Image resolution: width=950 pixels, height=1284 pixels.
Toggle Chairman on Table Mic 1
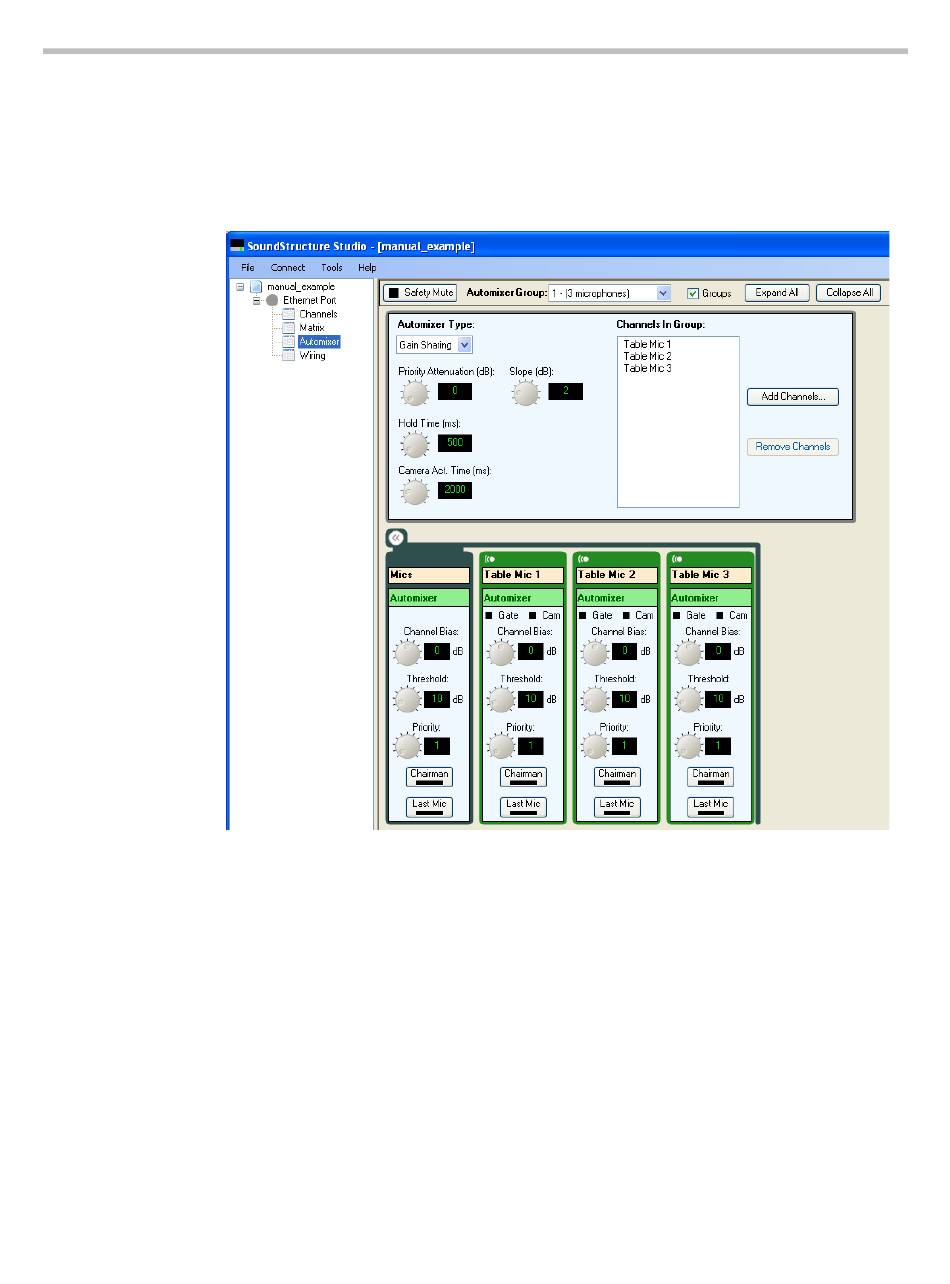click(x=523, y=777)
